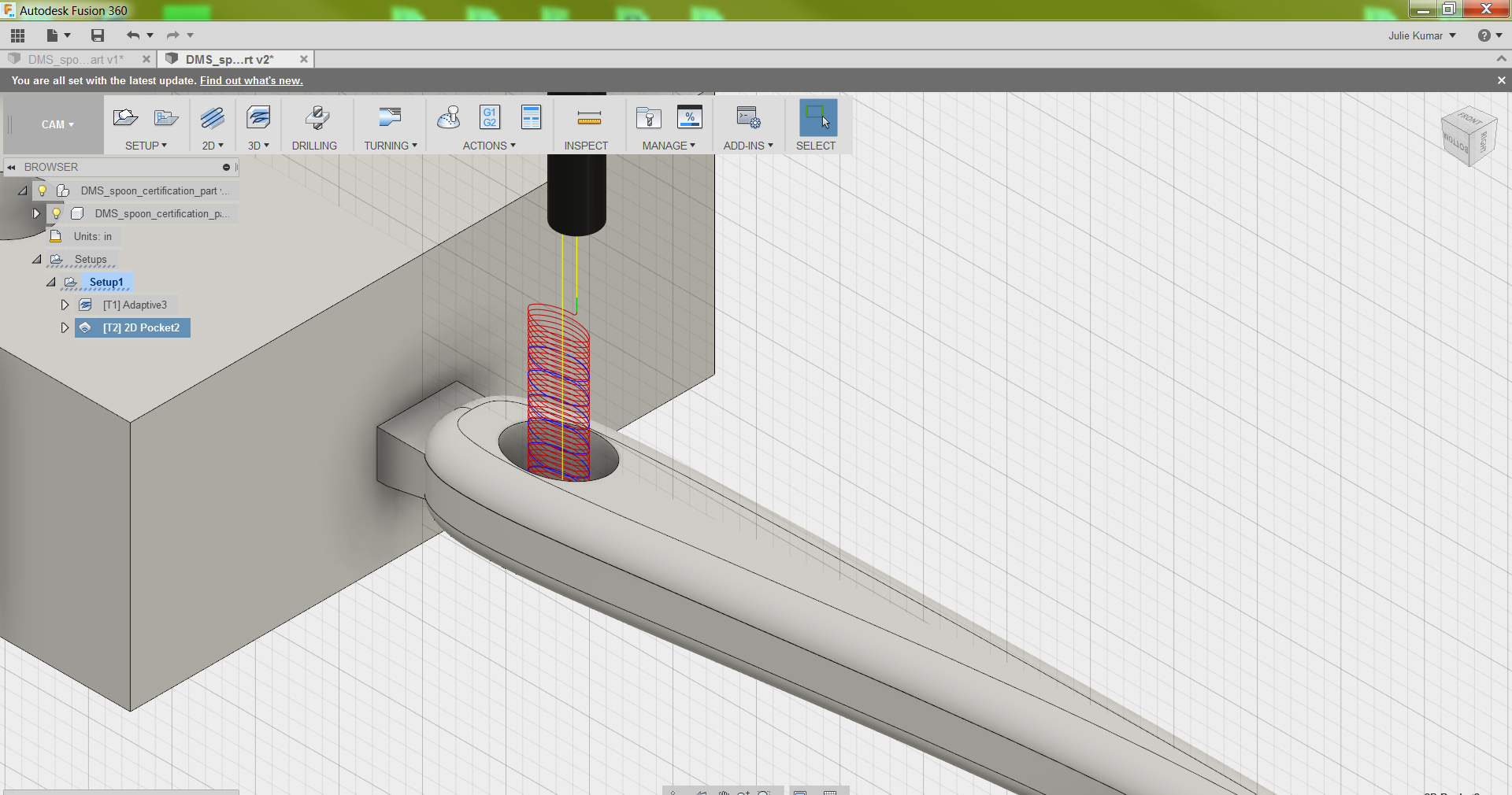Expand the 3D menu
This screenshot has width=1512, height=795.
coord(258,146)
